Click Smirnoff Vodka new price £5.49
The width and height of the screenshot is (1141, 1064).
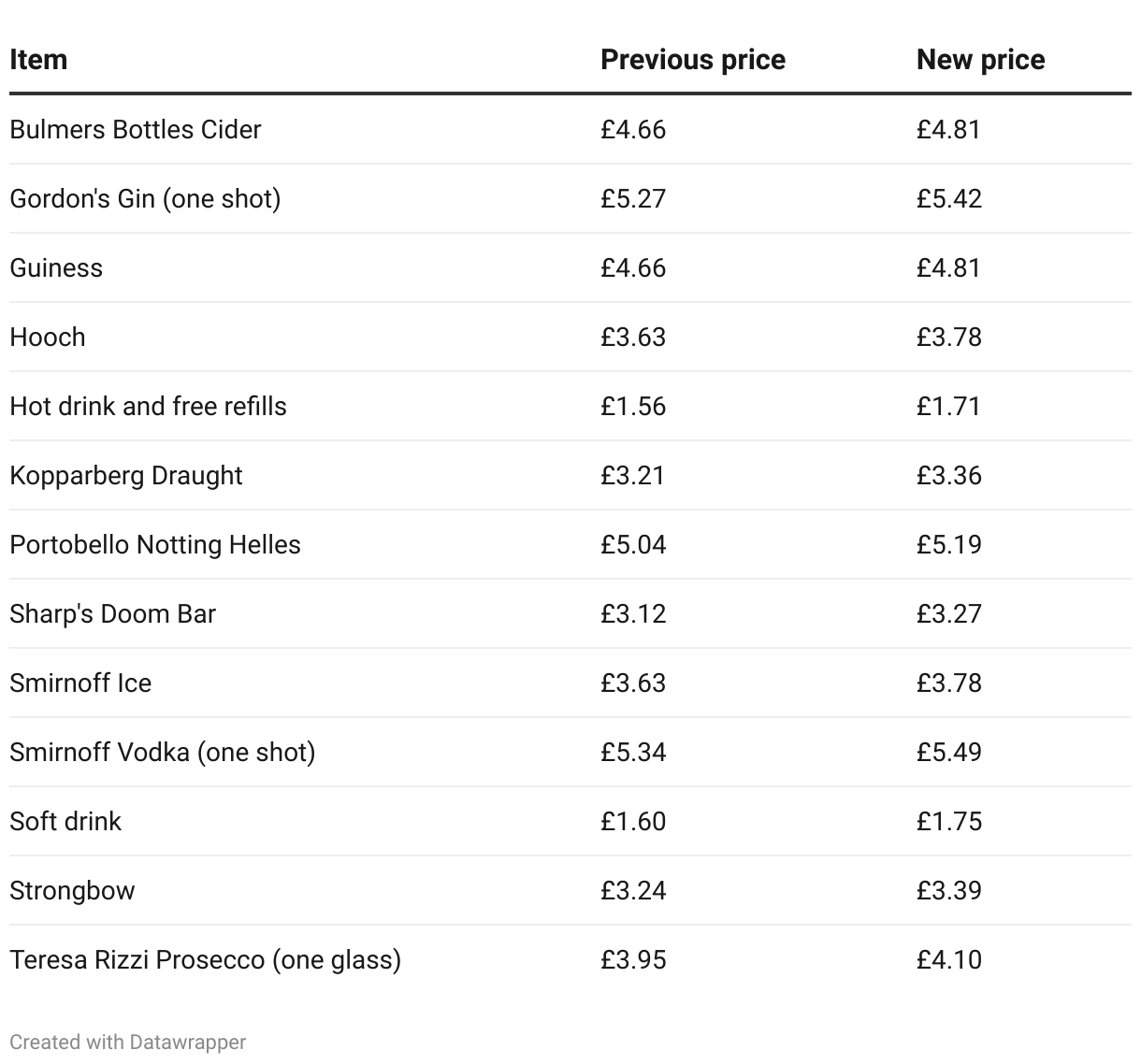pyautogui.click(x=949, y=752)
